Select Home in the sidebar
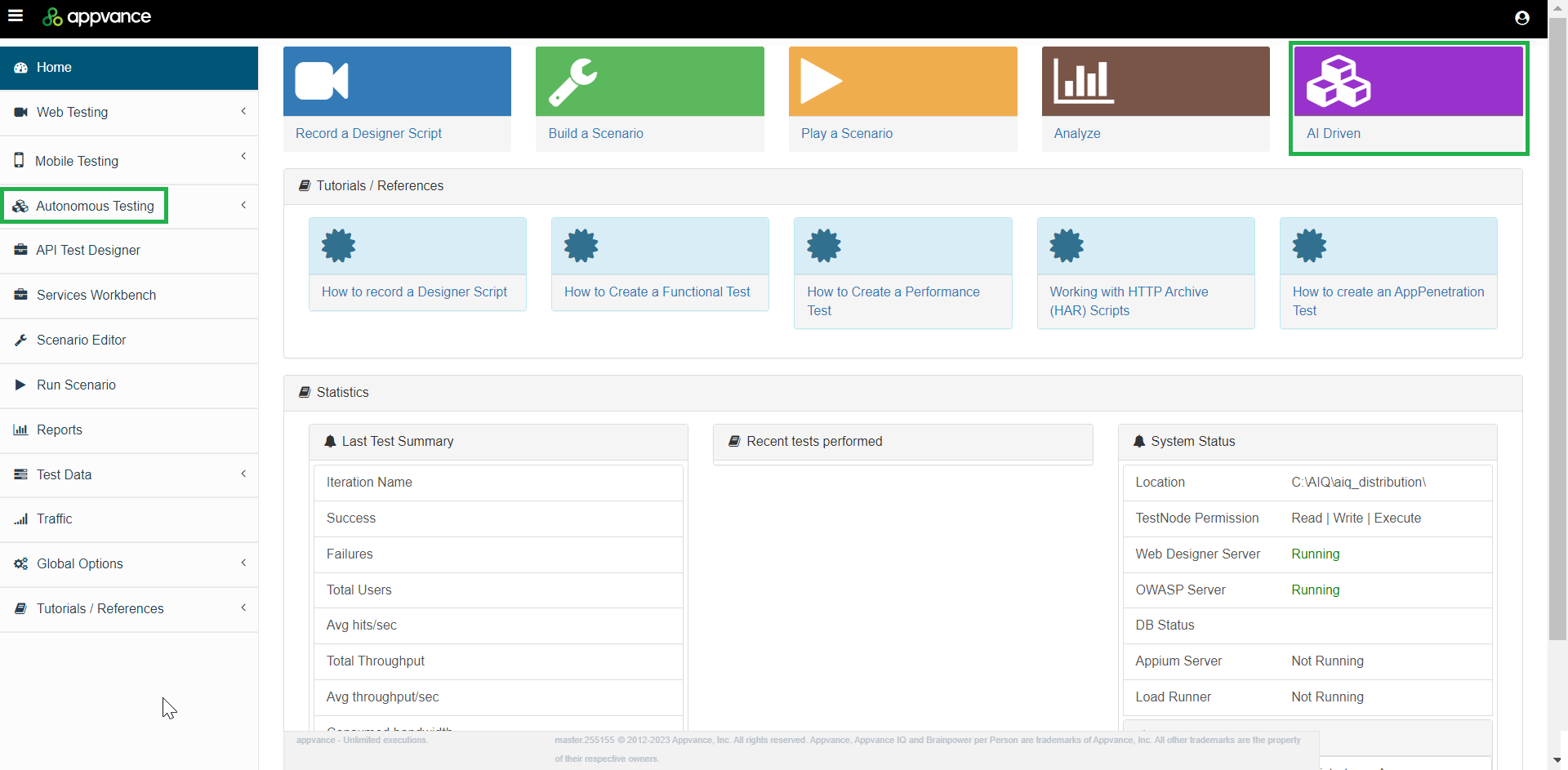The width and height of the screenshot is (1568, 770). pyautogui.click(x=129, y=68)
